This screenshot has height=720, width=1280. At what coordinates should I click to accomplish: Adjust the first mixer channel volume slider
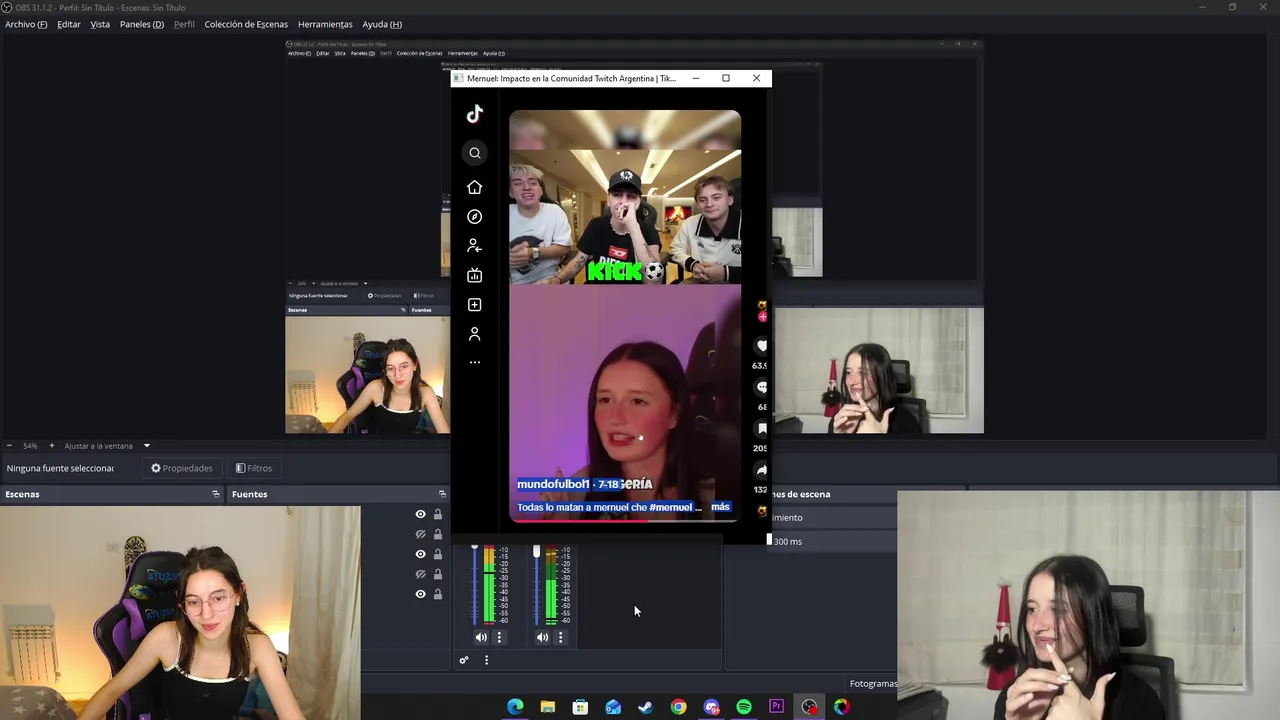(x=475, y=585)
